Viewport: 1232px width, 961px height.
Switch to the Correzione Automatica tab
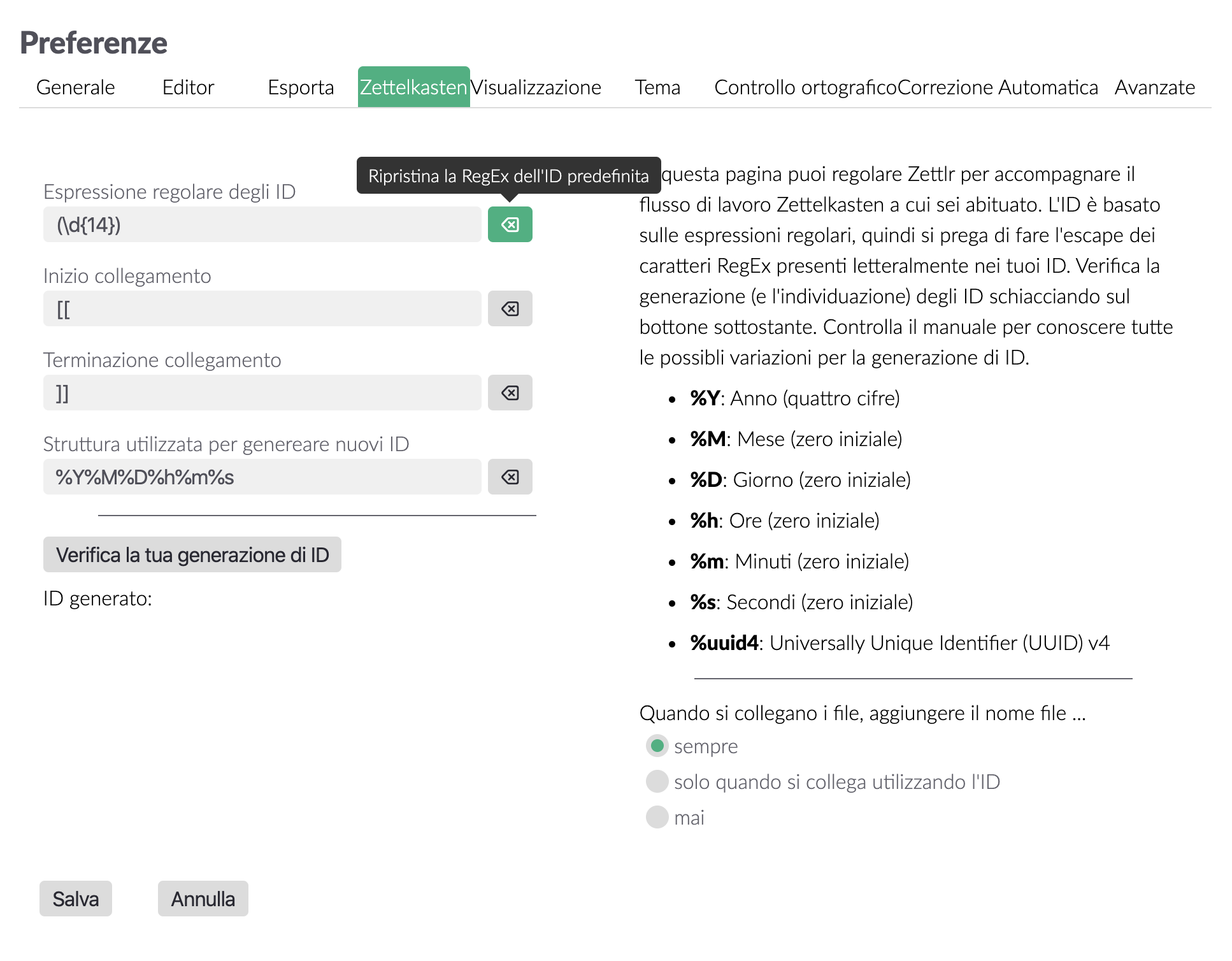[998, 87]
